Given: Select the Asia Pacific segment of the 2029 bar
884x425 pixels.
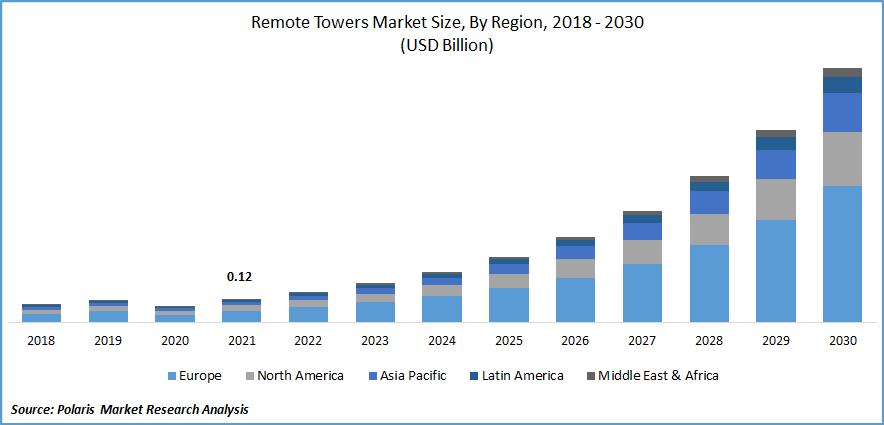Looking at the screenshot, I should 776,165.
